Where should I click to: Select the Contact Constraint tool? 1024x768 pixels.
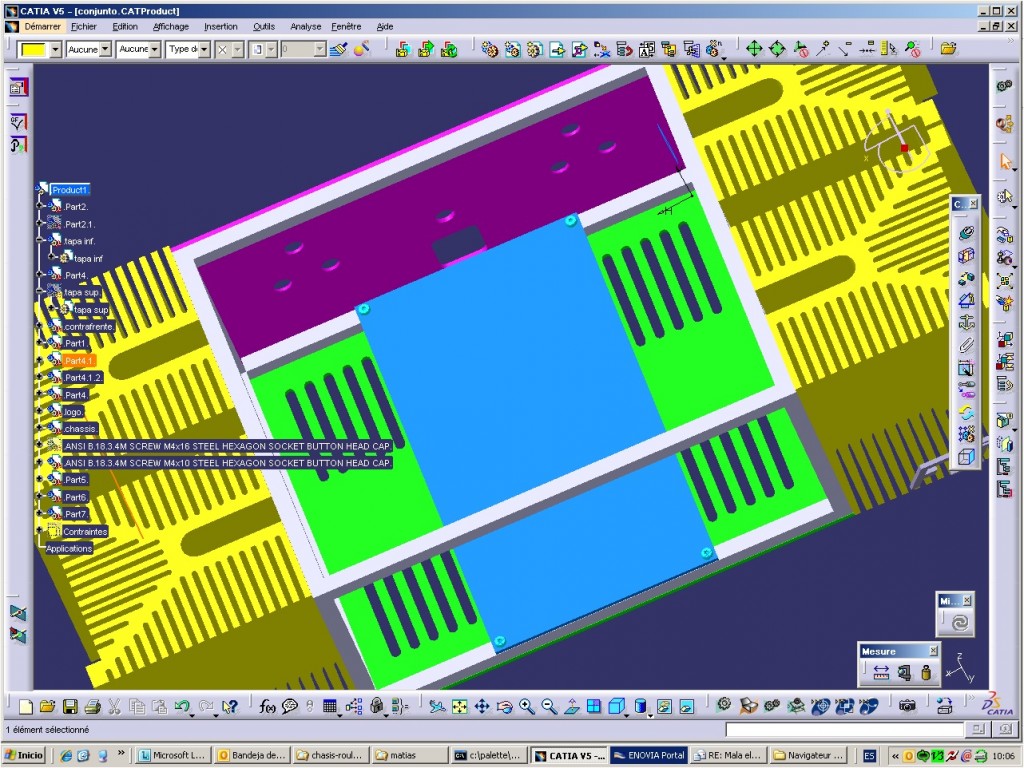[967, 255]
